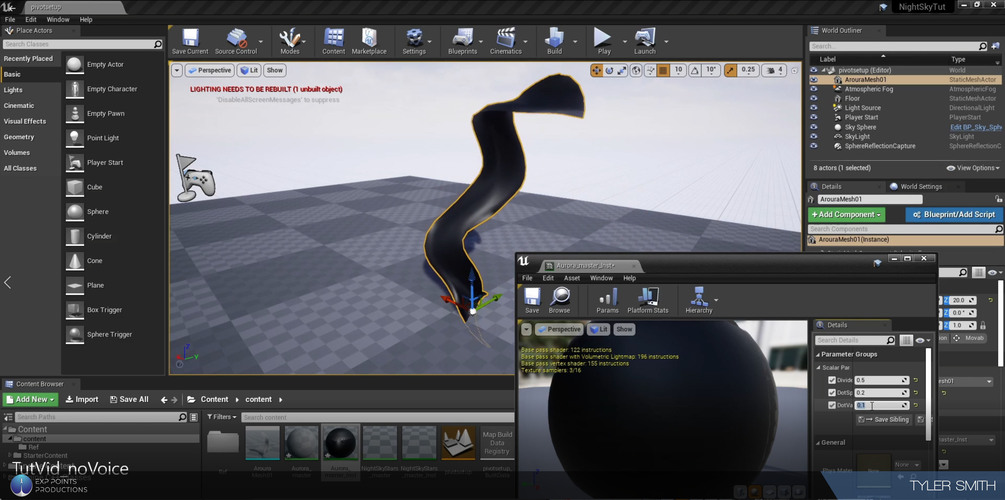Open Asset menu in material instance window

(572, 278)
